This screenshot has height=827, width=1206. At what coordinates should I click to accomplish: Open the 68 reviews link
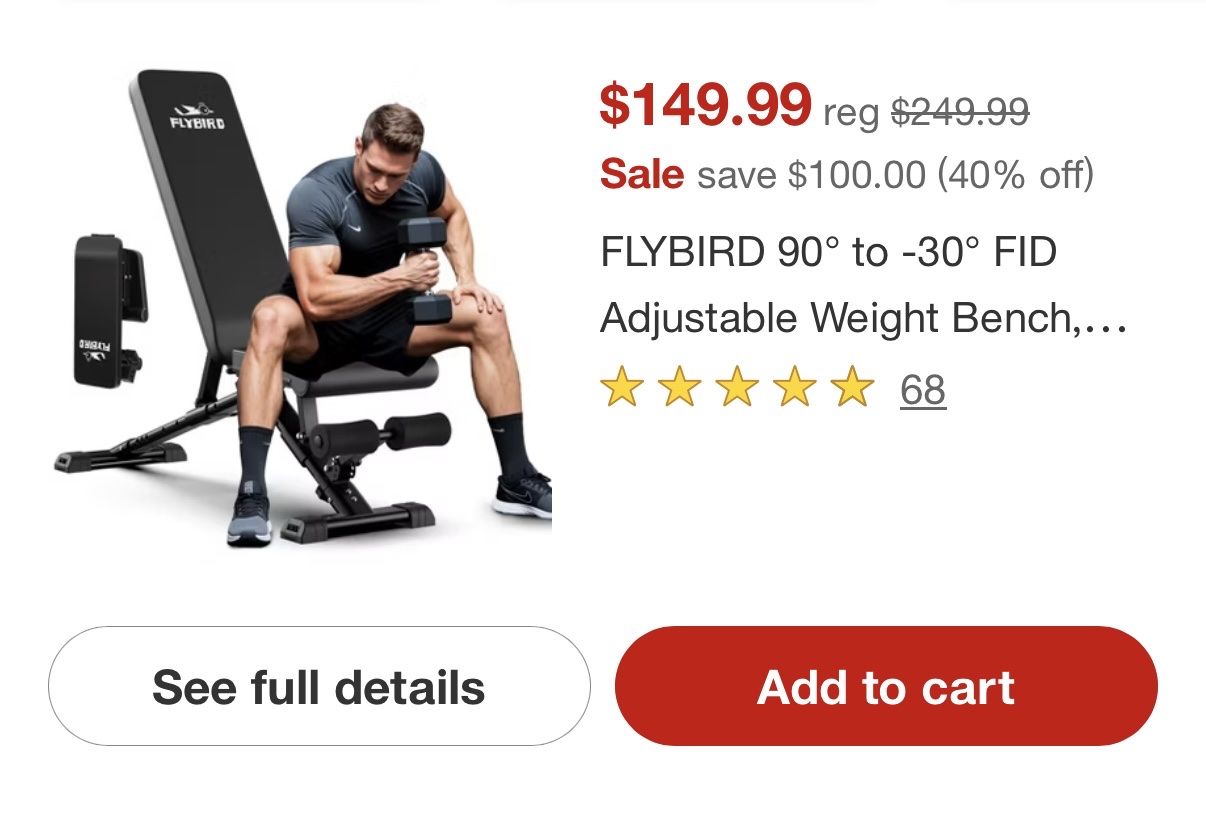pos(923,390)
